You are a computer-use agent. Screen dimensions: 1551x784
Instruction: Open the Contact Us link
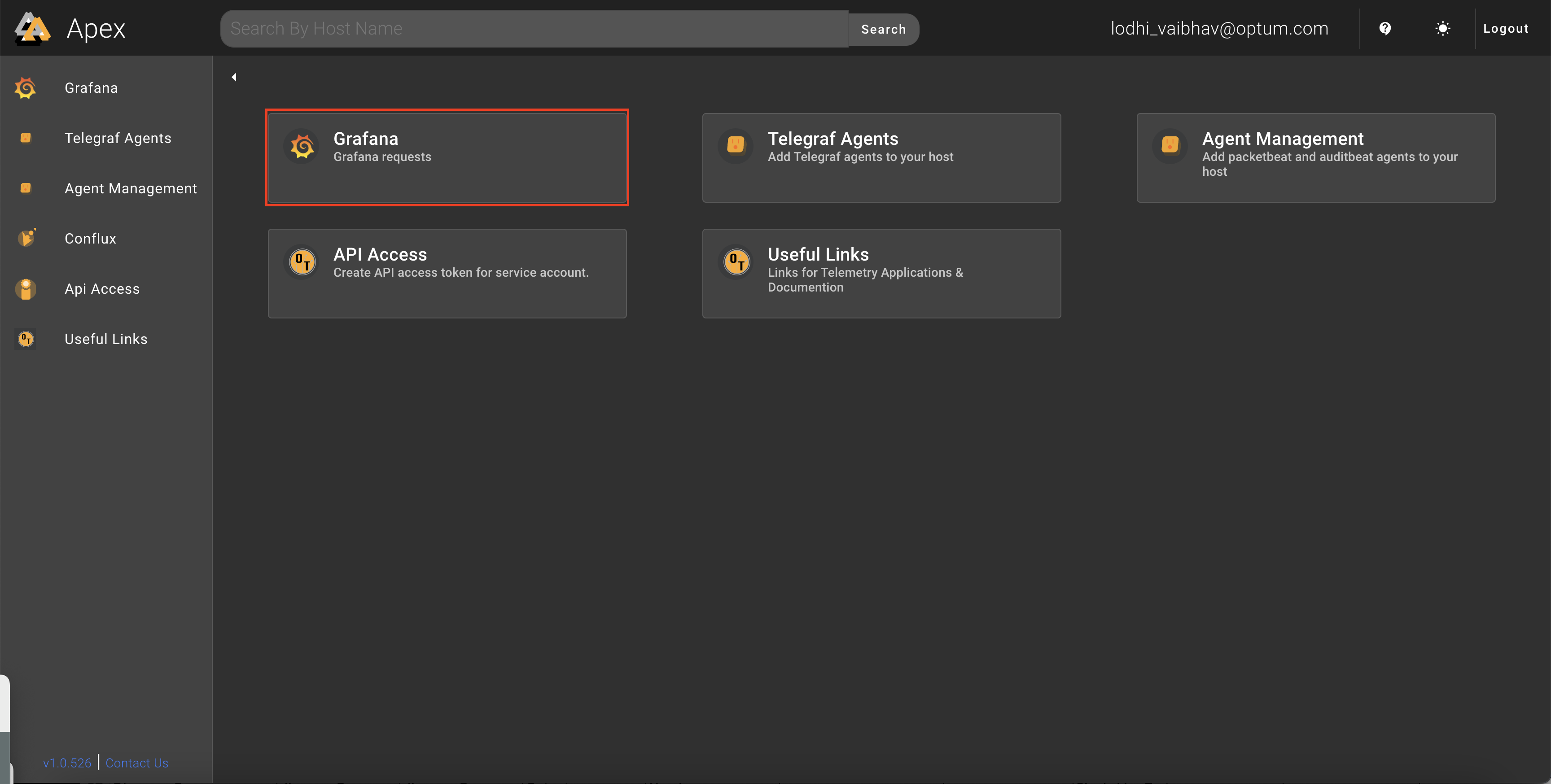point(137,763)
